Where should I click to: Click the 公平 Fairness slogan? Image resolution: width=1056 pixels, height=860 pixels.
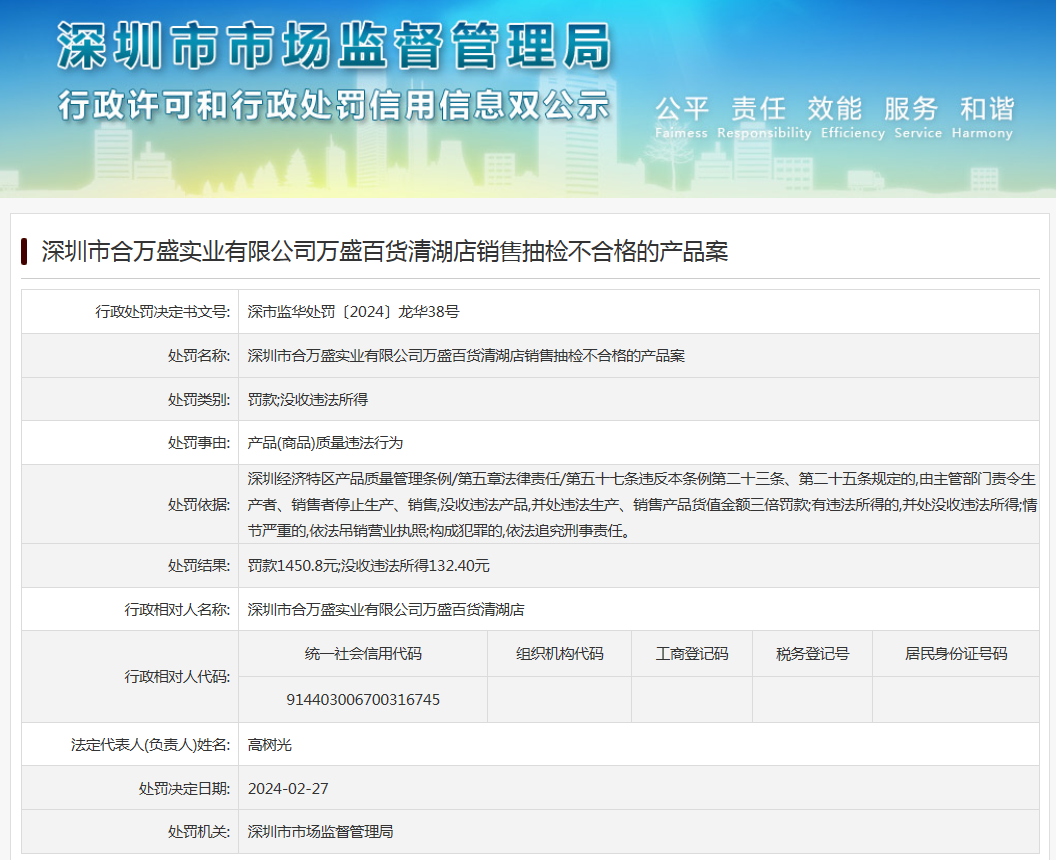(682, 117)
